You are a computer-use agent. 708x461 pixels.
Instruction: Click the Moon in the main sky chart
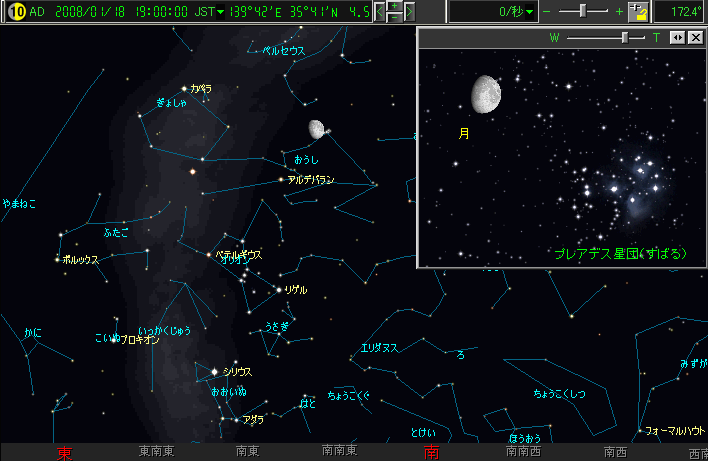coord(317,129)
